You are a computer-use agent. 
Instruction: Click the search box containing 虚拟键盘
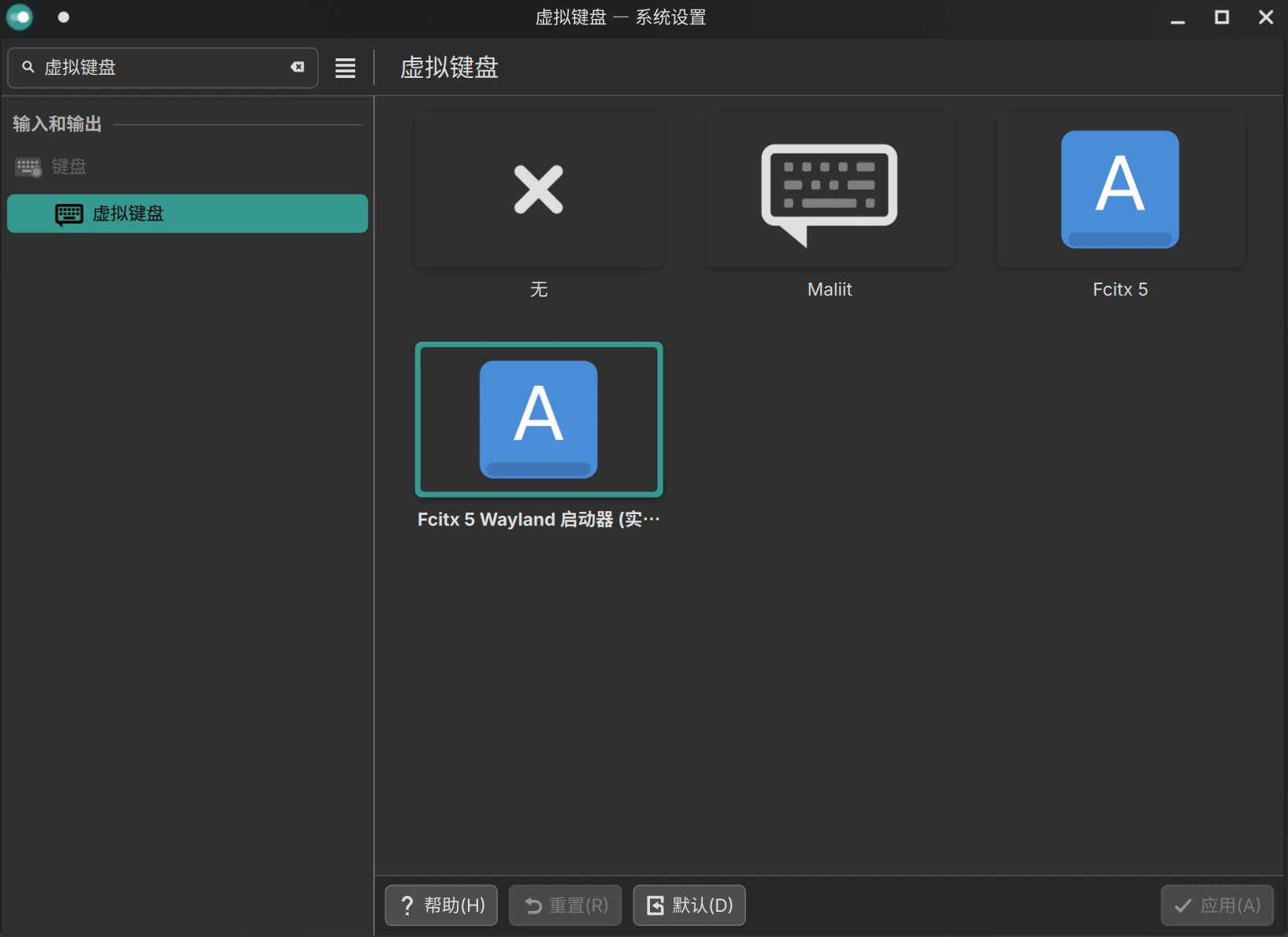pos(163,68)
